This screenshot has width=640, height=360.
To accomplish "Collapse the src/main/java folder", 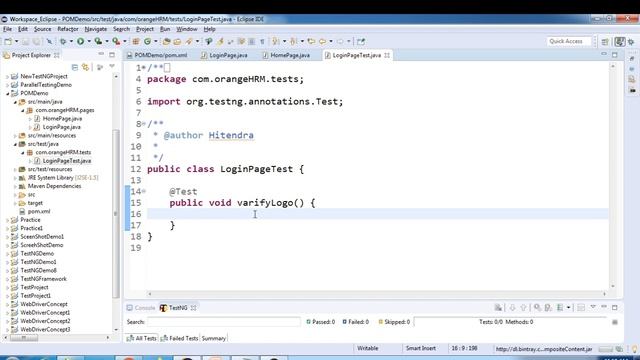I will (15, 102).
